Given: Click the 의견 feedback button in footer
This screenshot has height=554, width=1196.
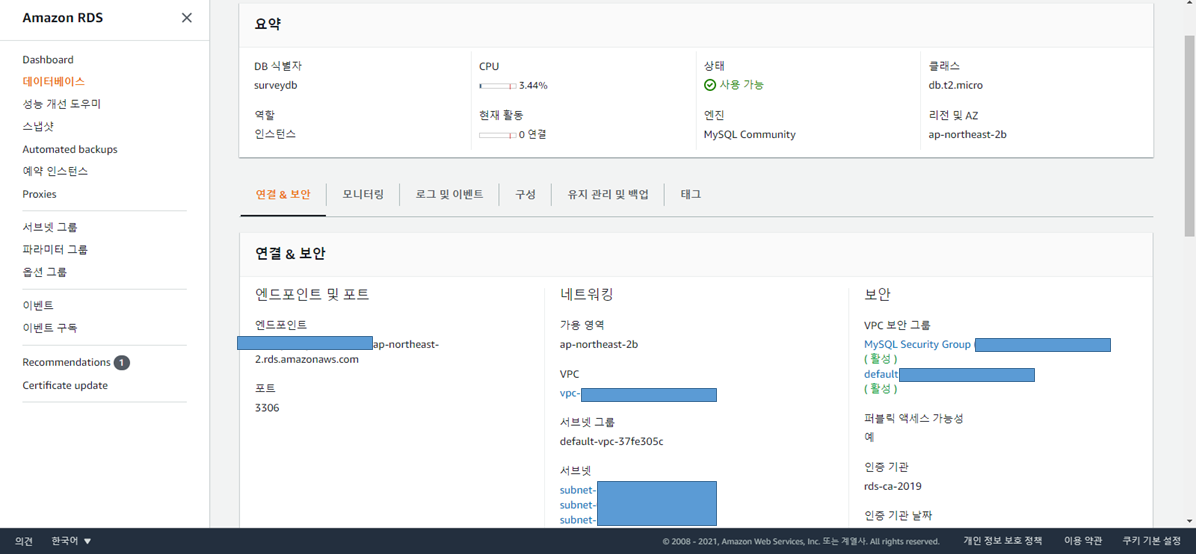Looking at the screenshot, I should tap(24, 541).
